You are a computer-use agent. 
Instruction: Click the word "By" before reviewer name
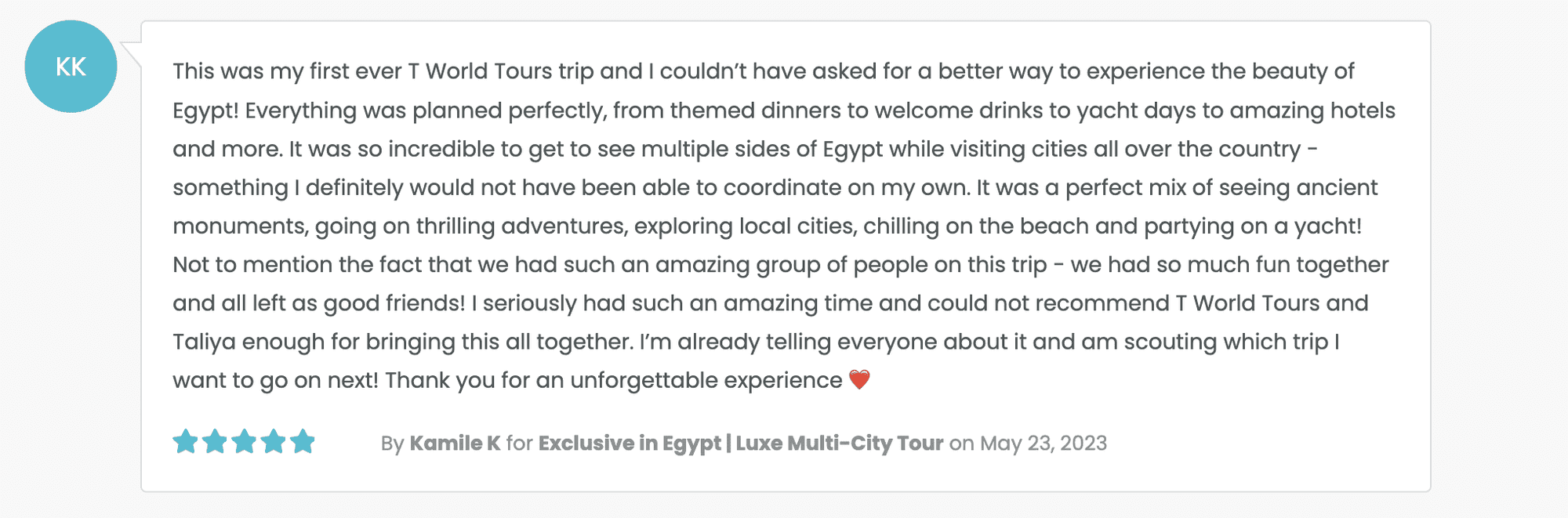point(392,444)
